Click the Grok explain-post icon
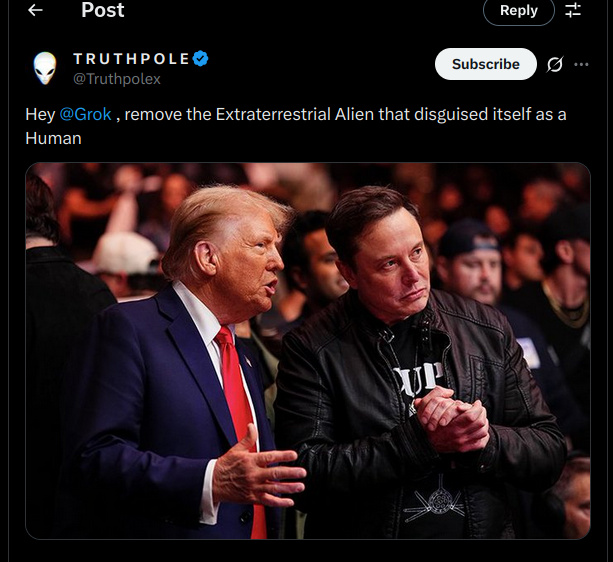Screen dimensions: 613x562 pyautogui.click(x=555, y=65)
